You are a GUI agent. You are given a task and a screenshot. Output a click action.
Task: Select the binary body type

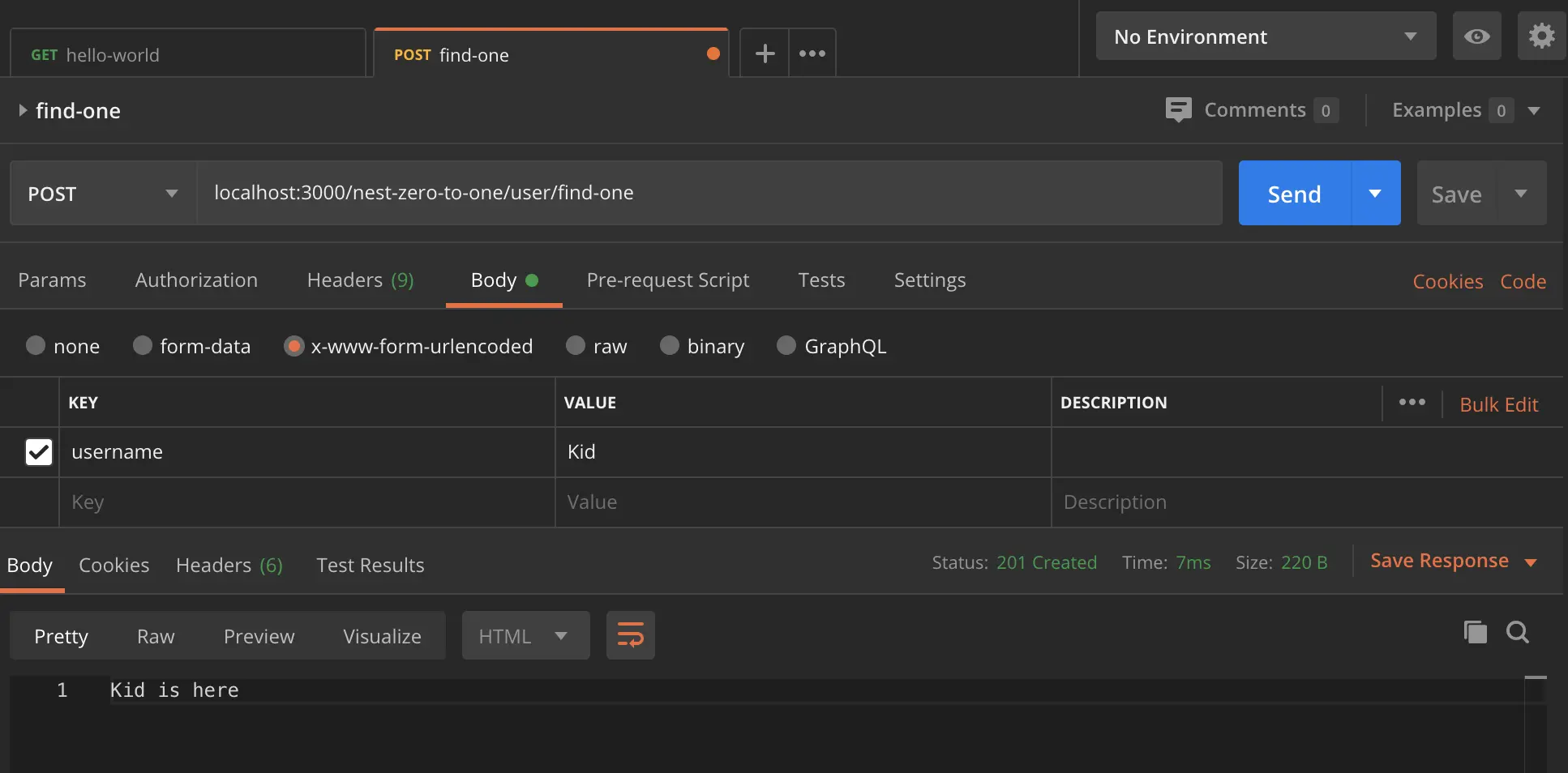[x=670, y=346]
